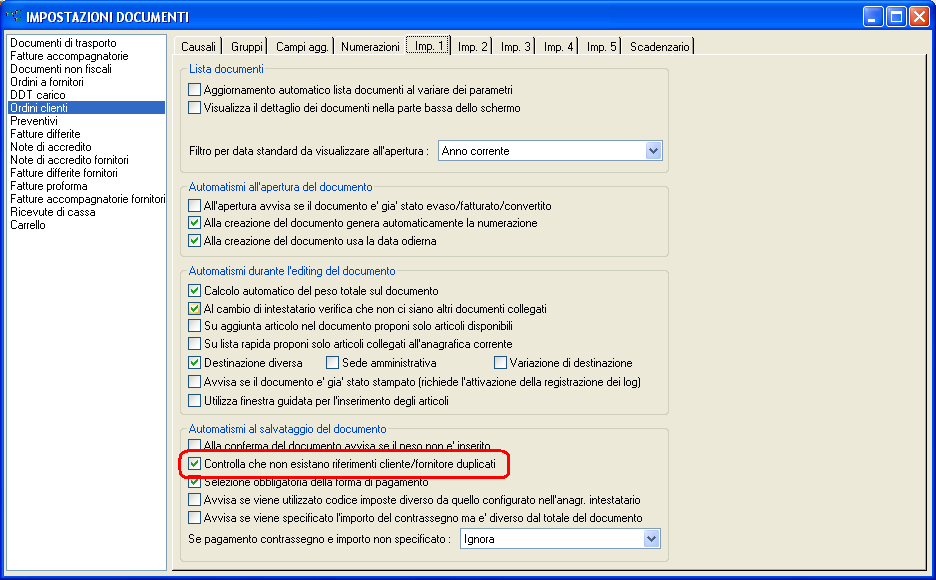Enable Avvisa se documento gia' stampato checkbox

pos(194,382)
